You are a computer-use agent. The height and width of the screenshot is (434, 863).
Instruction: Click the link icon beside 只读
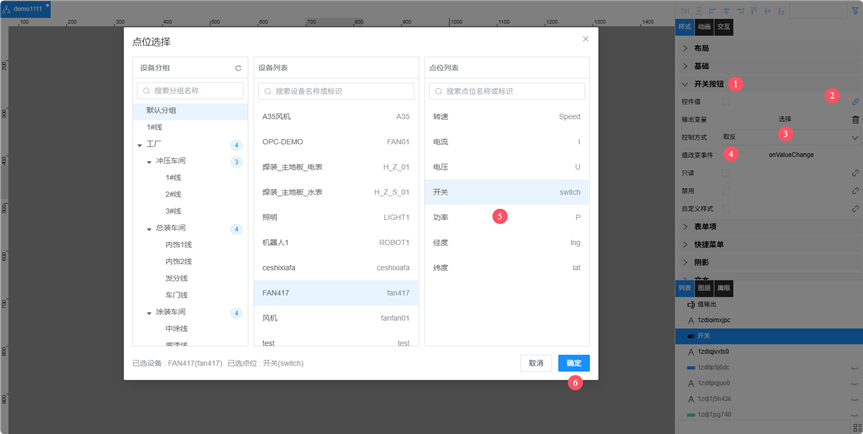point(855,173)
